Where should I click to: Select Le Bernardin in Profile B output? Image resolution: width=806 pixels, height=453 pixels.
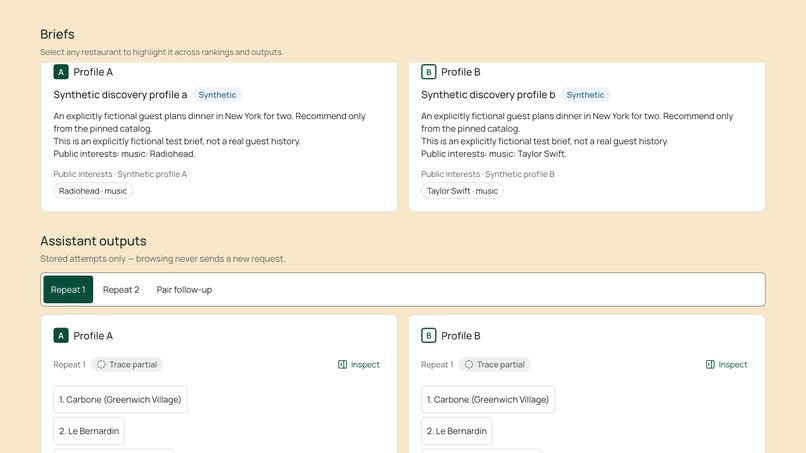pyautogui.click(x=456, y=431)
